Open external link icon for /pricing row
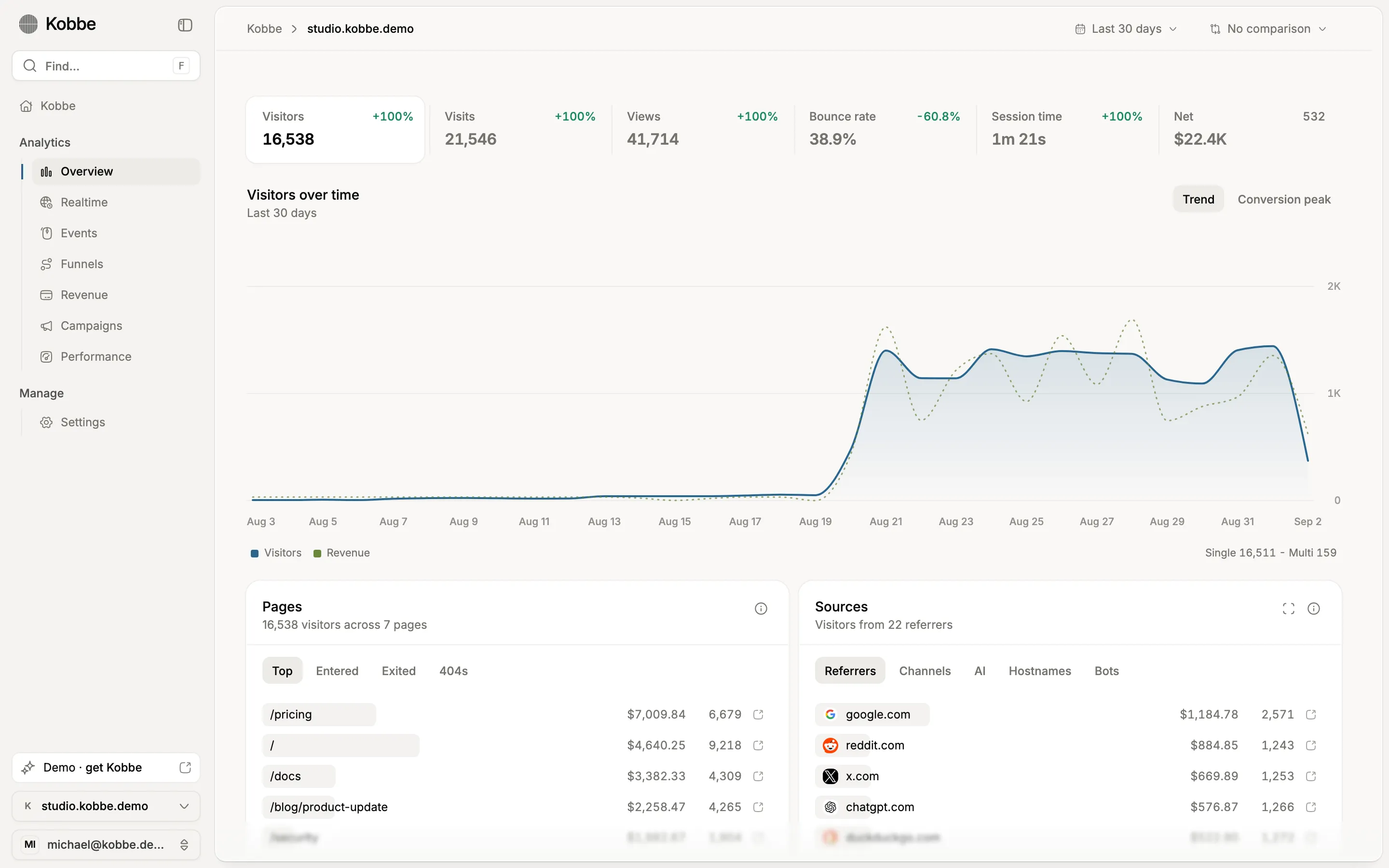 pos(758,714)
